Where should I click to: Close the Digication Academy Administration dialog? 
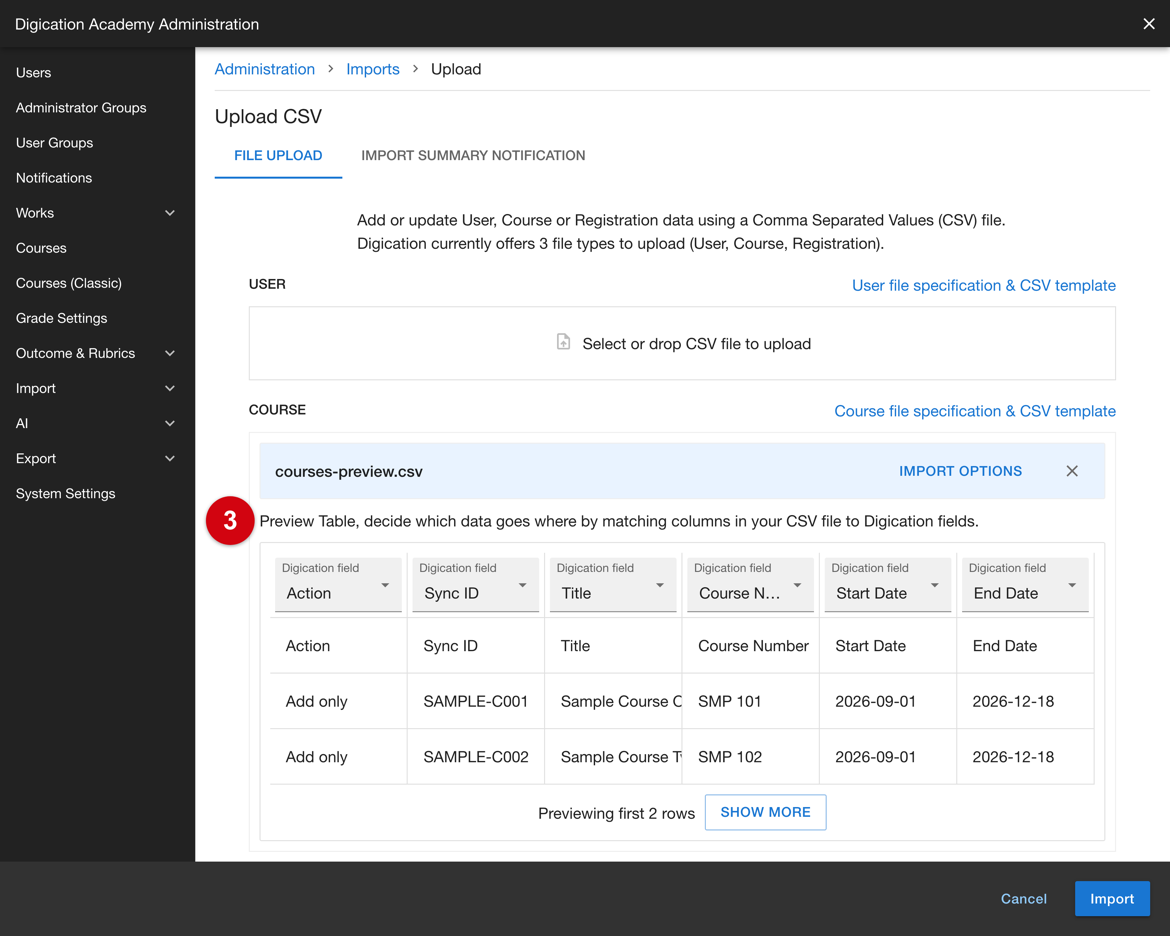pos(1148,24)
